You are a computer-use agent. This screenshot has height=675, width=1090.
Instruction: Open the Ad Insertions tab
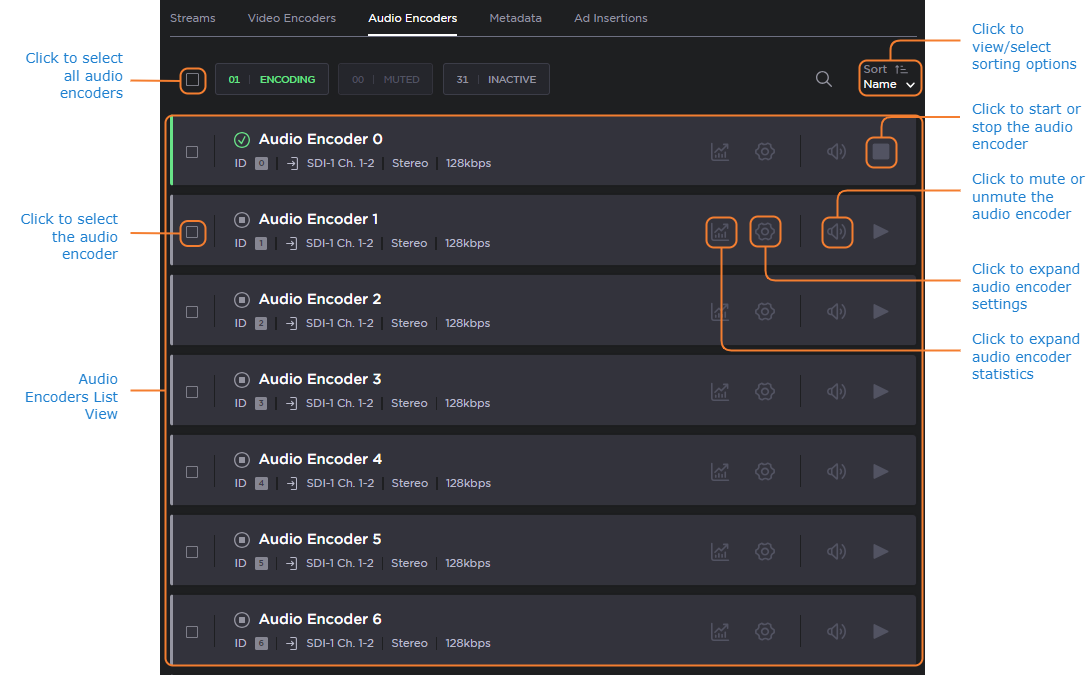point(610,18)
